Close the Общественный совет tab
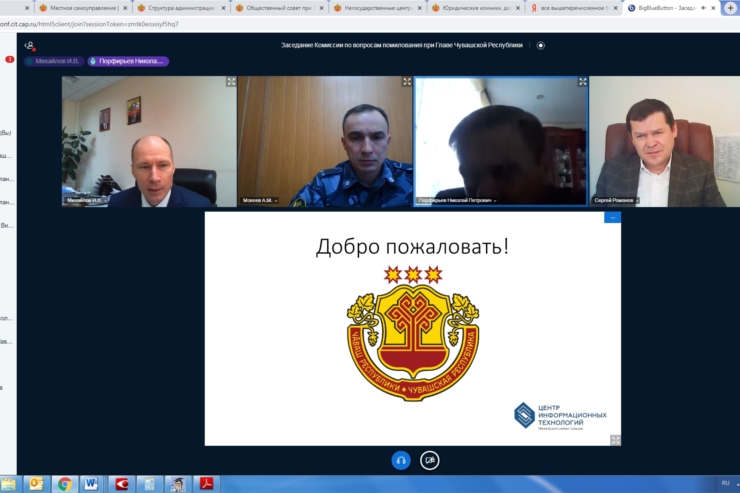This screenshot has height=493, width=740. pyautogui.click(x=321, y=8)
